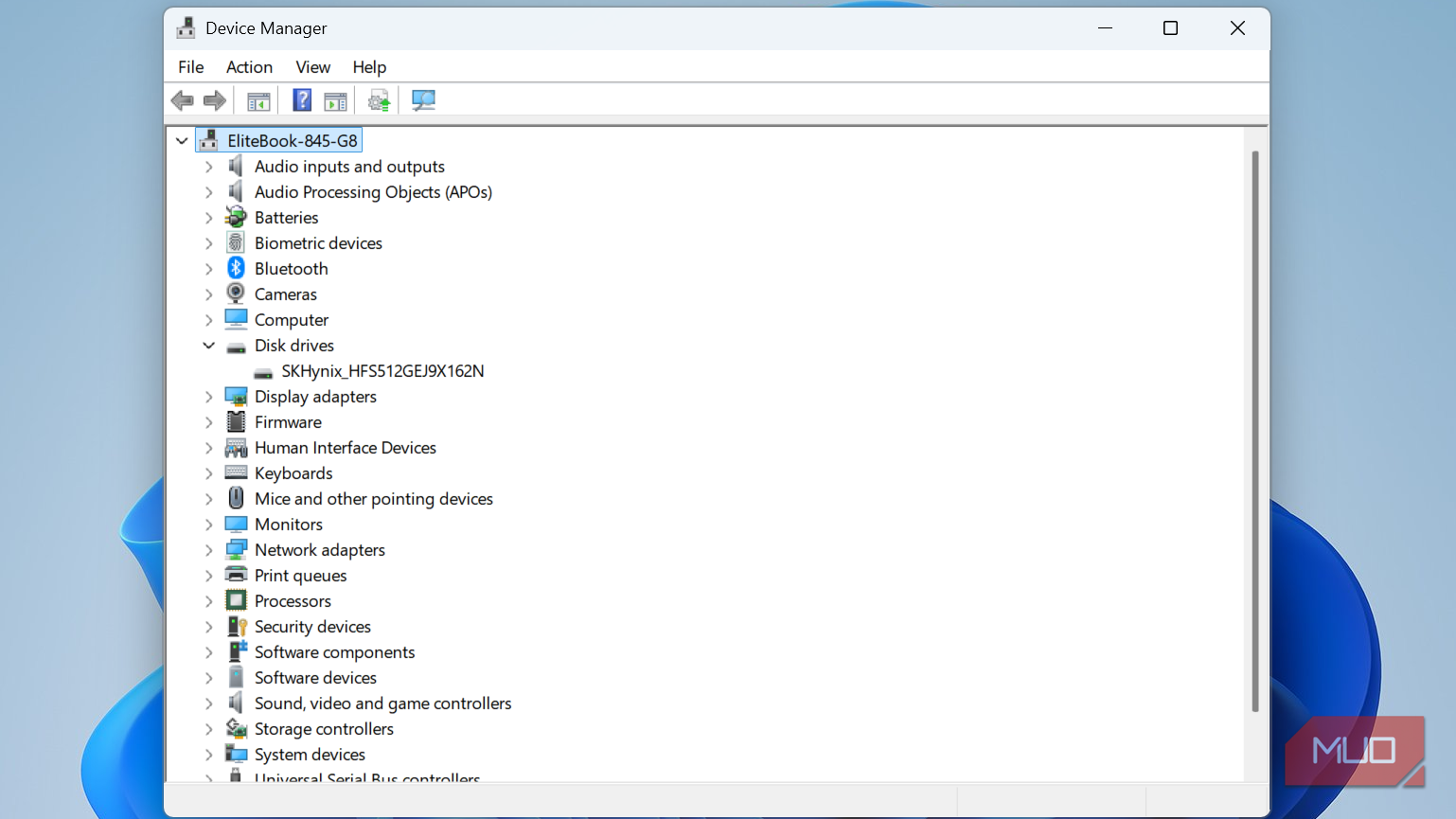Toggle the action pane toolbar icon

(x=335, y=100)
